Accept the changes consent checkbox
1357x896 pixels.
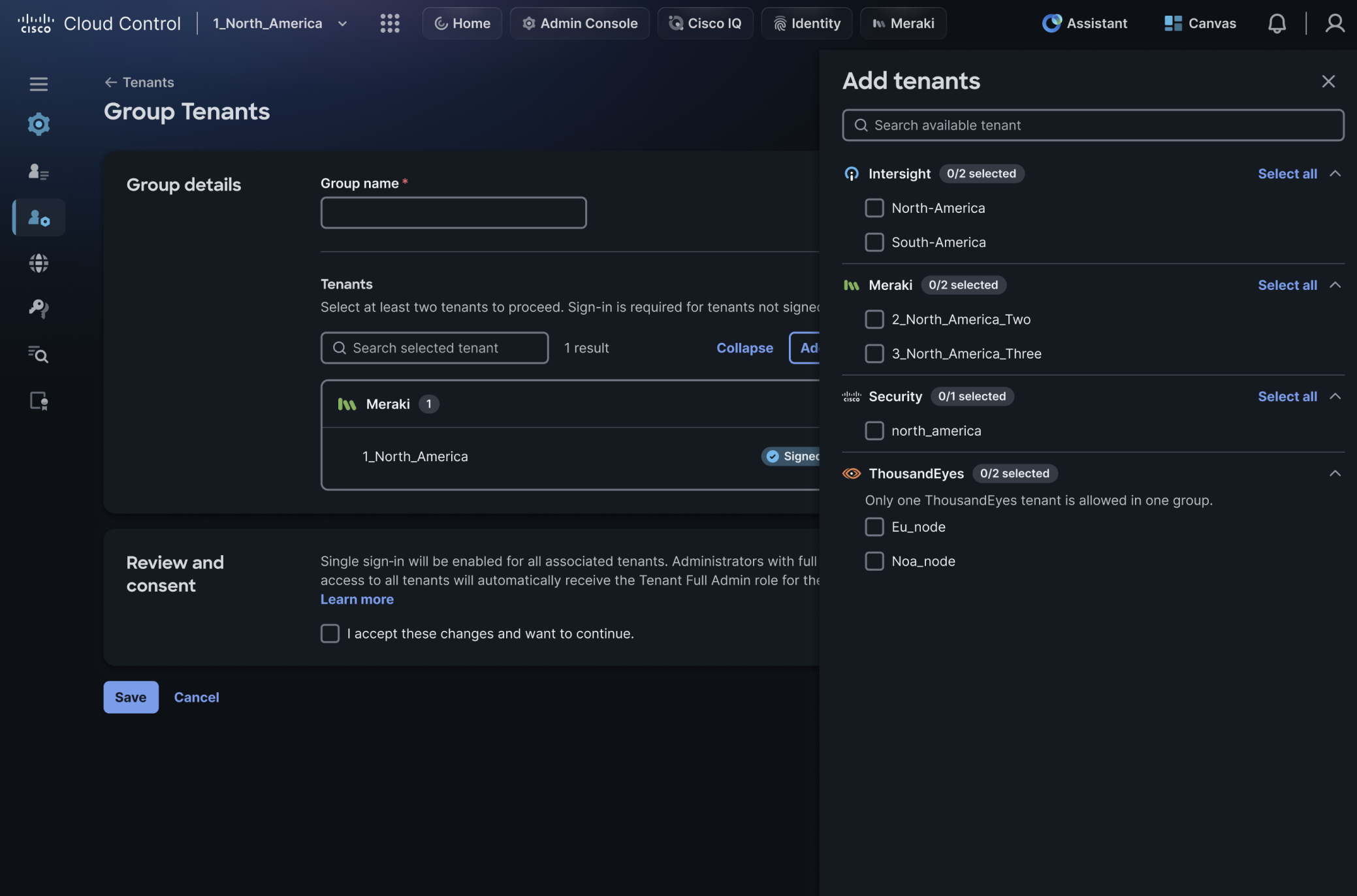pyautogui.click(x=330, y=633)
